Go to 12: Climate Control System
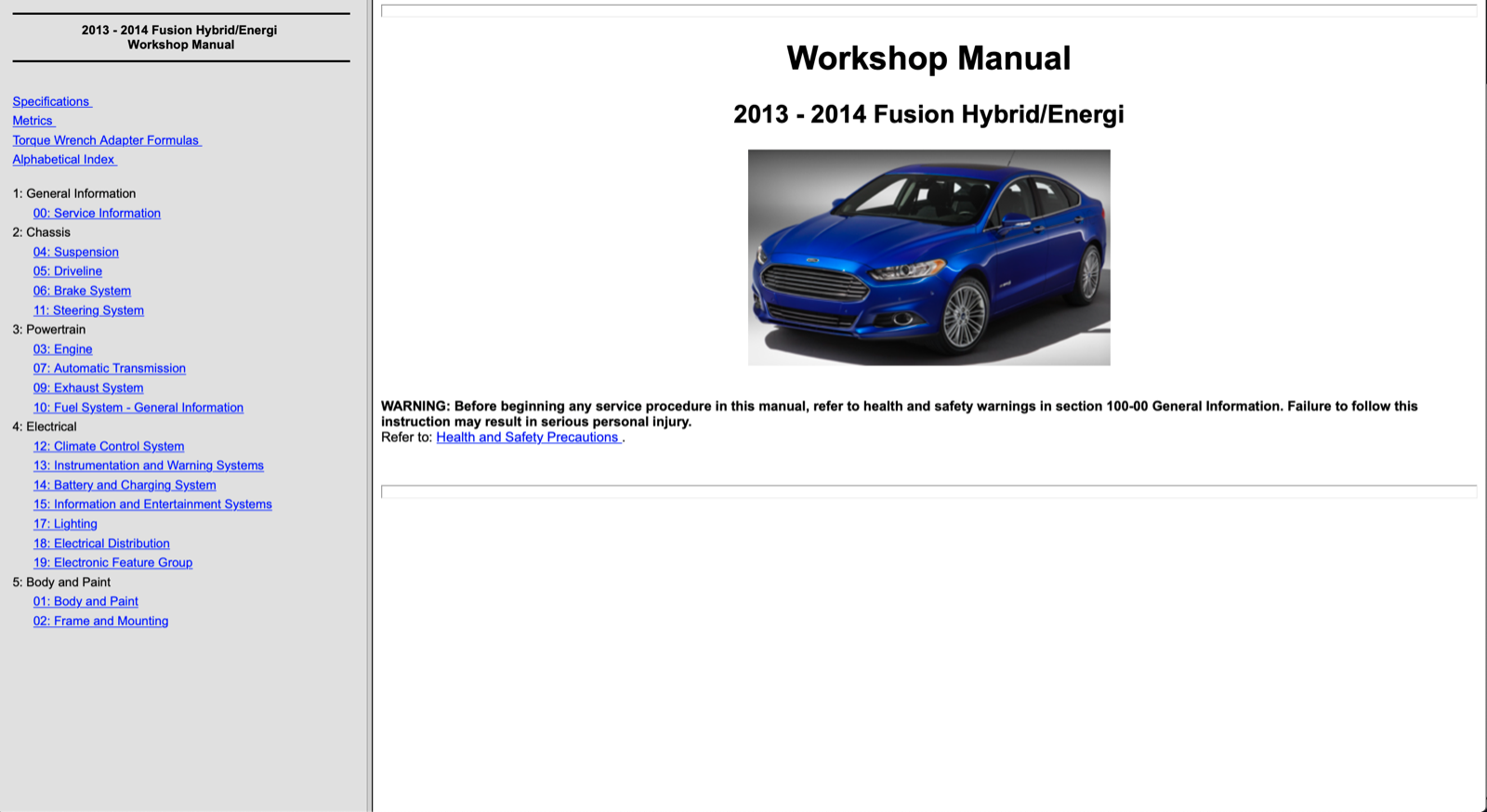This screenshot has width=1487, height=812. (x=108, y=447)
